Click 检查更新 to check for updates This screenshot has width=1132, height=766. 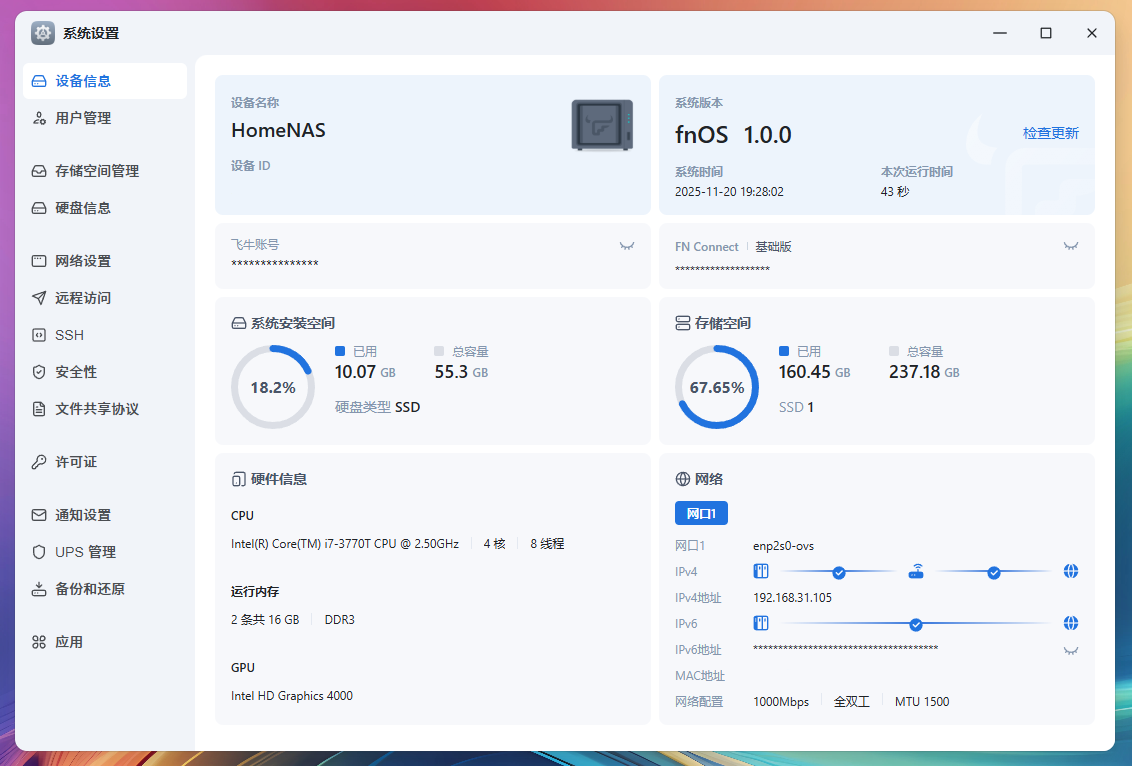1050,133
